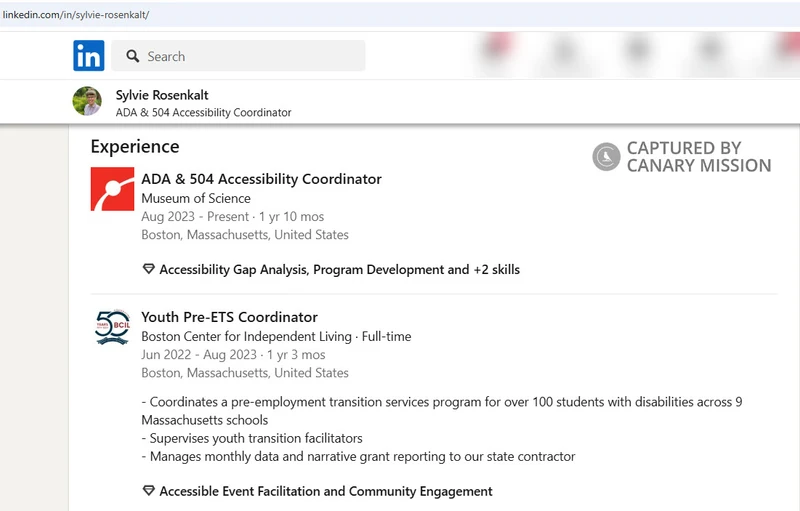Open Sylvie Rosenkalt name in sticky header
Image resolution: width=800 pixels, height=511 pixels.
[162, 95]
